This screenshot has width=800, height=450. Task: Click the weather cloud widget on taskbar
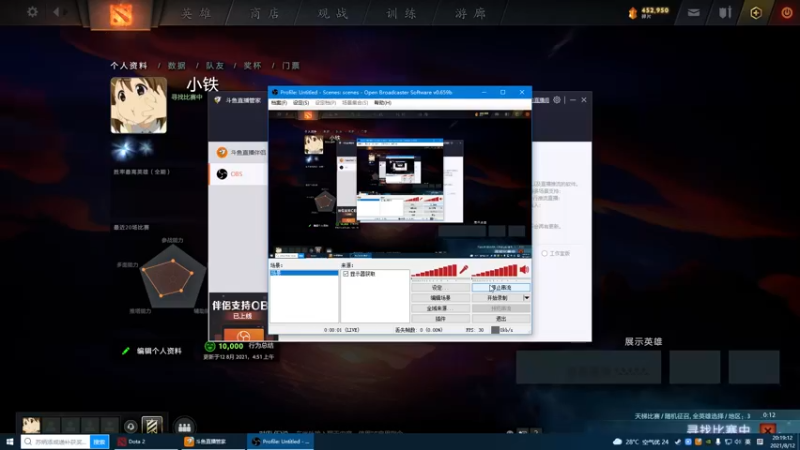pos(617,442)
